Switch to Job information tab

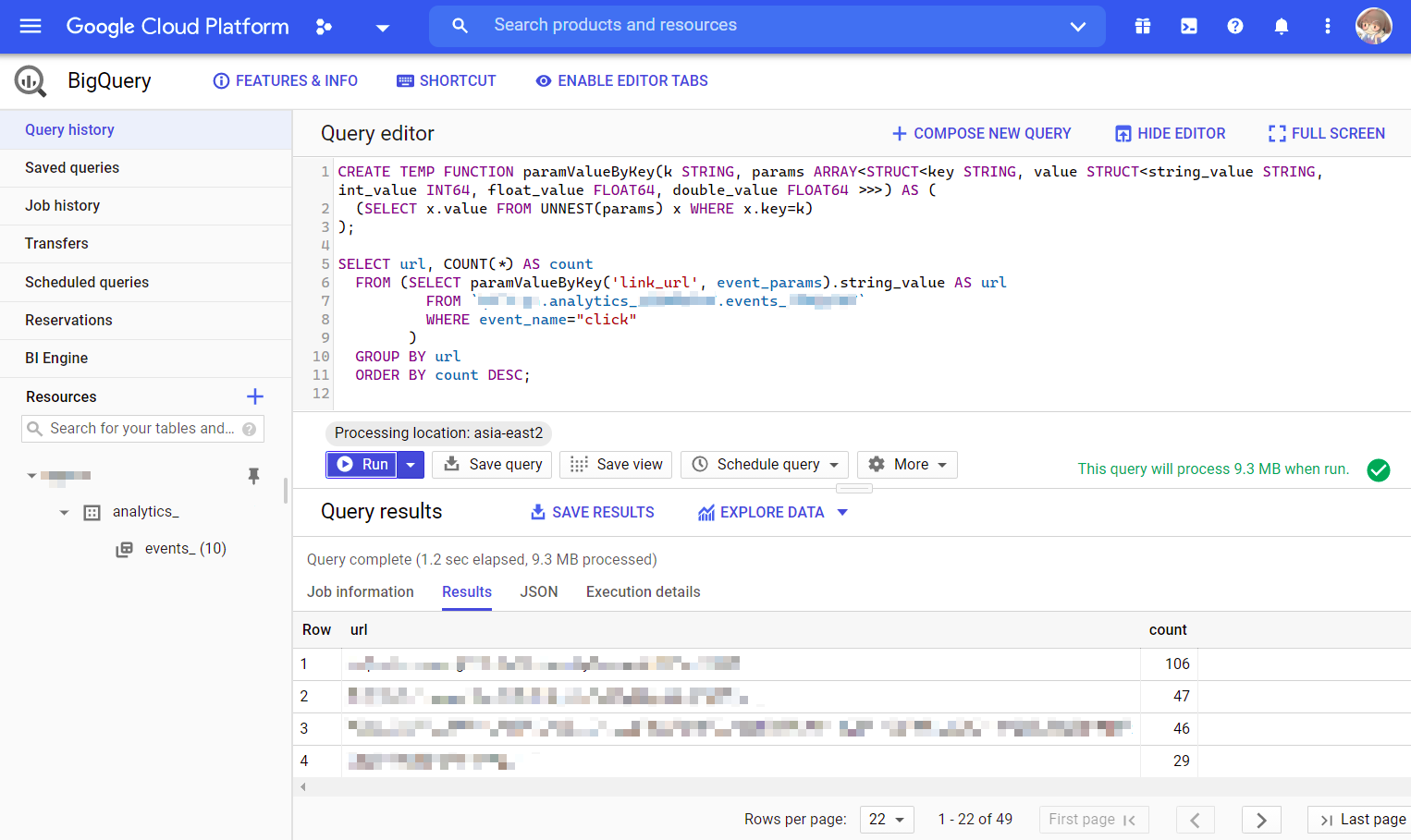[361, 592]
